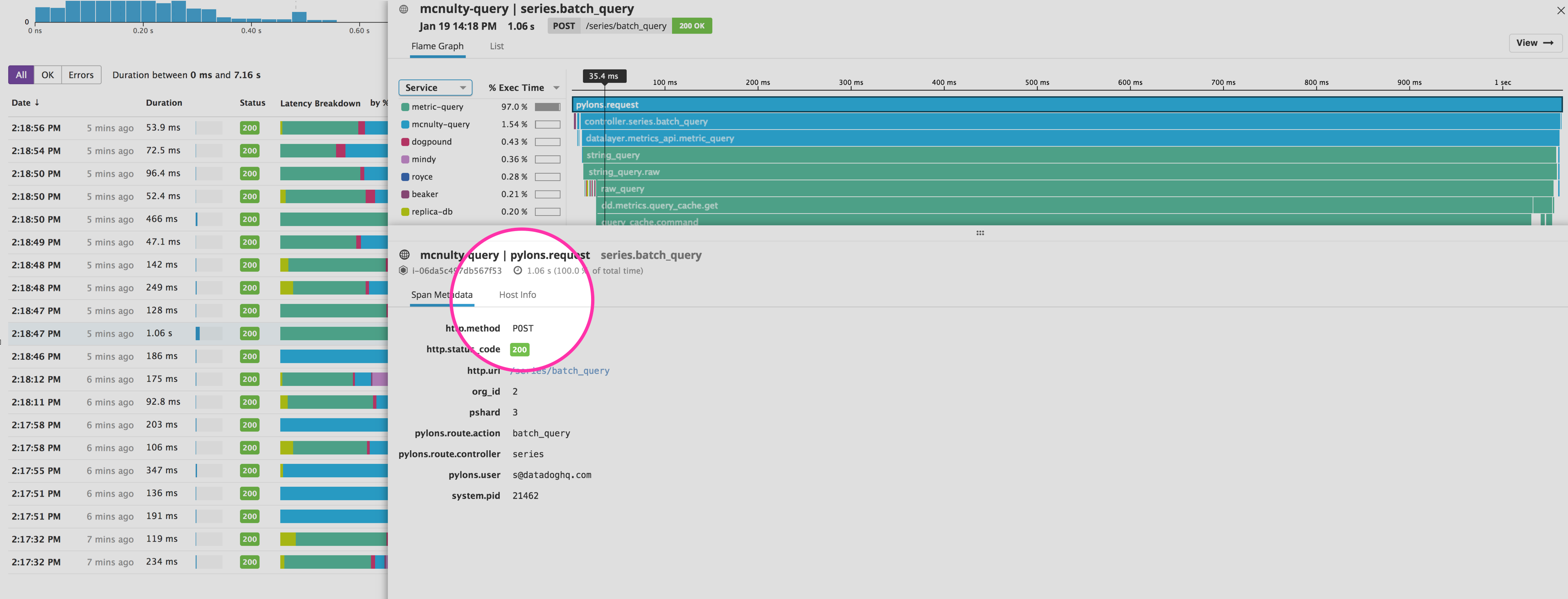Click the host hexagon icon beside i-06da5c497db567f53
This screenshot has height=599, width=1568.
(403, 270)
